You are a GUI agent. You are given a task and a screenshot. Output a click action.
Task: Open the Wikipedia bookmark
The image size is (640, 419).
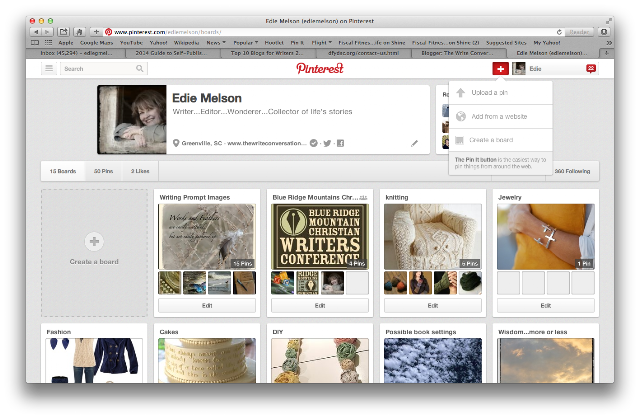(187, 42)
